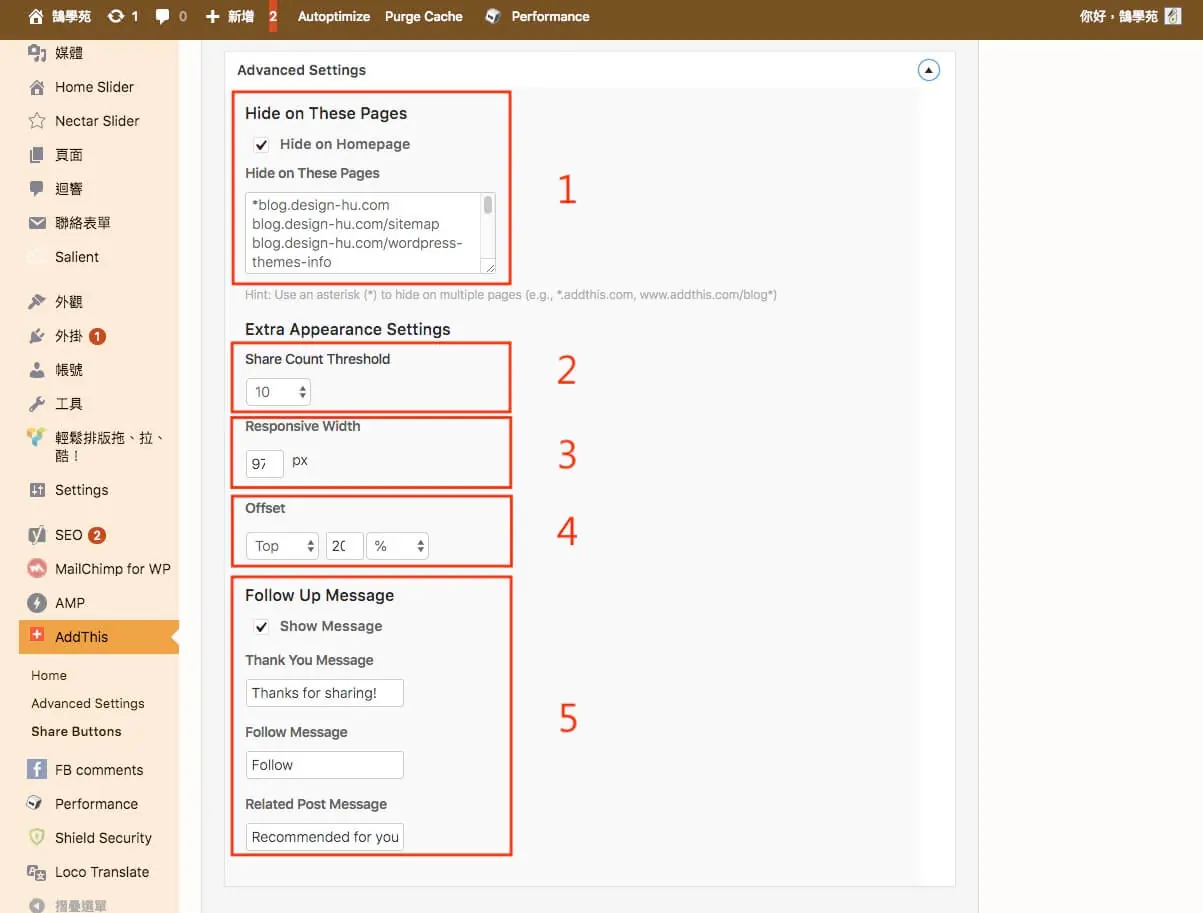Open Purge Cache in admin bar
1203x913 pixels.
[424, 16]
